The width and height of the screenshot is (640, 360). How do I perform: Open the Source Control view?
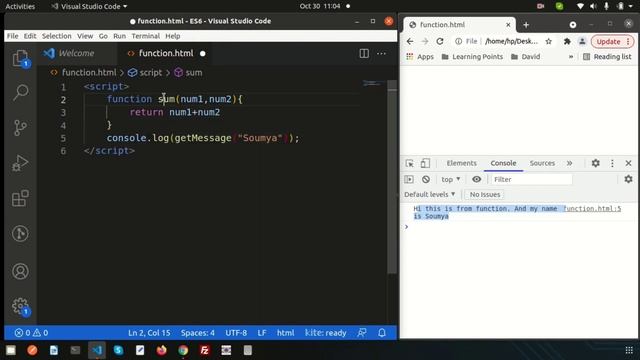(20, 128)
